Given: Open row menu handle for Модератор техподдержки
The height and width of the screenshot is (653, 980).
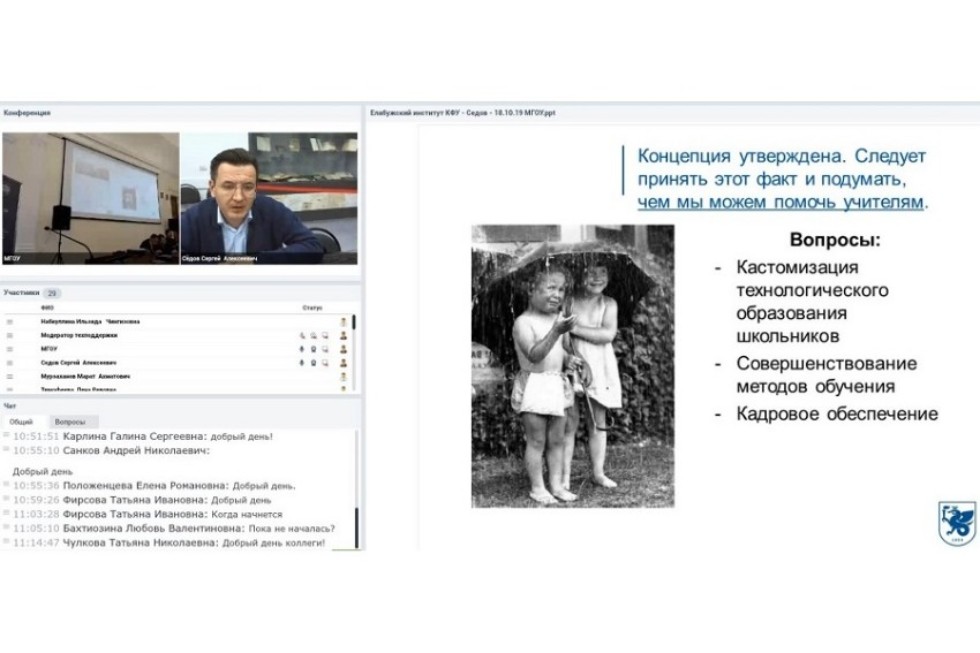Looking at the screenshot, I should 12,335.
